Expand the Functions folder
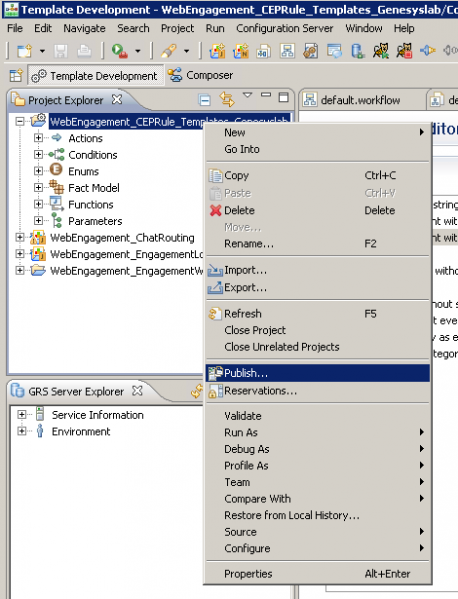This screenshot has height=599, width=458. tap(38, 204)
